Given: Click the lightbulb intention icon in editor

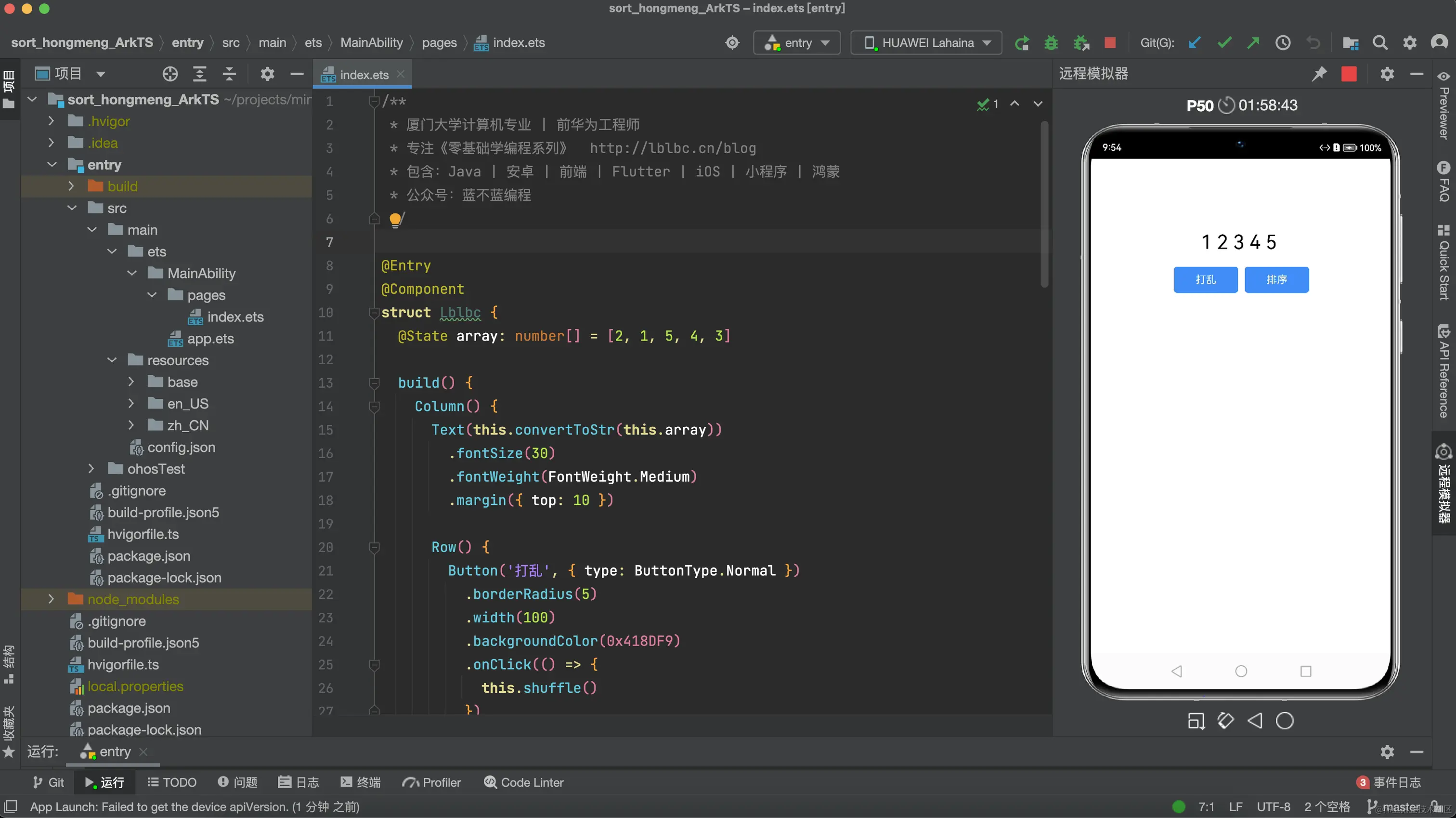Looking at the screenshot, I should click(395, 219).
